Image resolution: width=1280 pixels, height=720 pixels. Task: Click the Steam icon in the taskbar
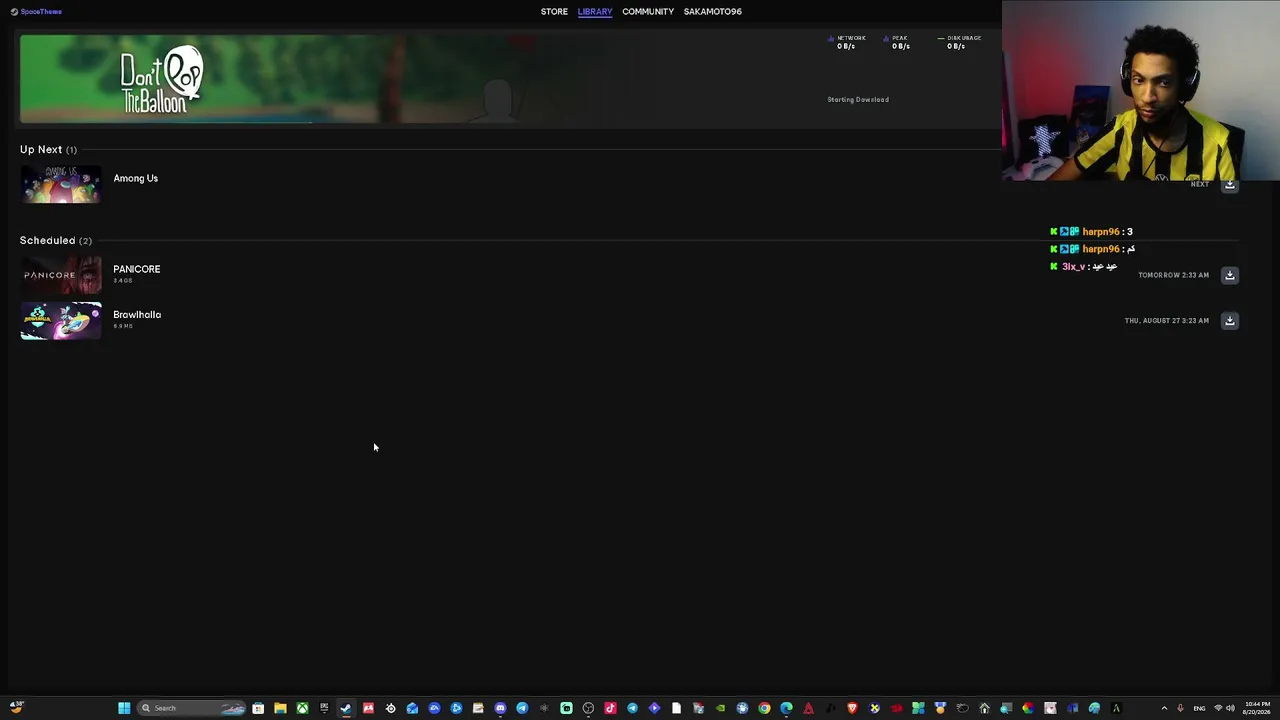346,708
